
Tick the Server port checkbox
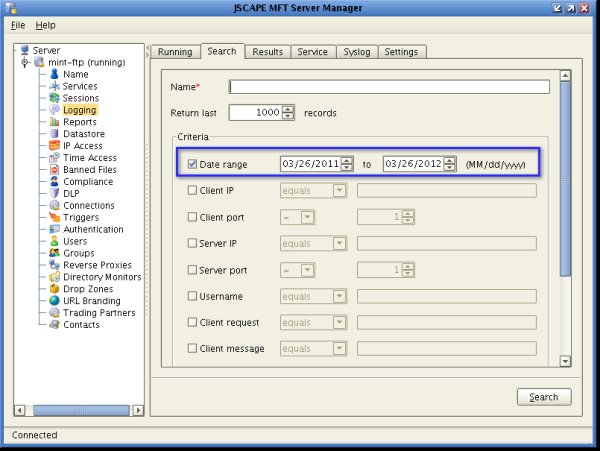click(192, 270)
